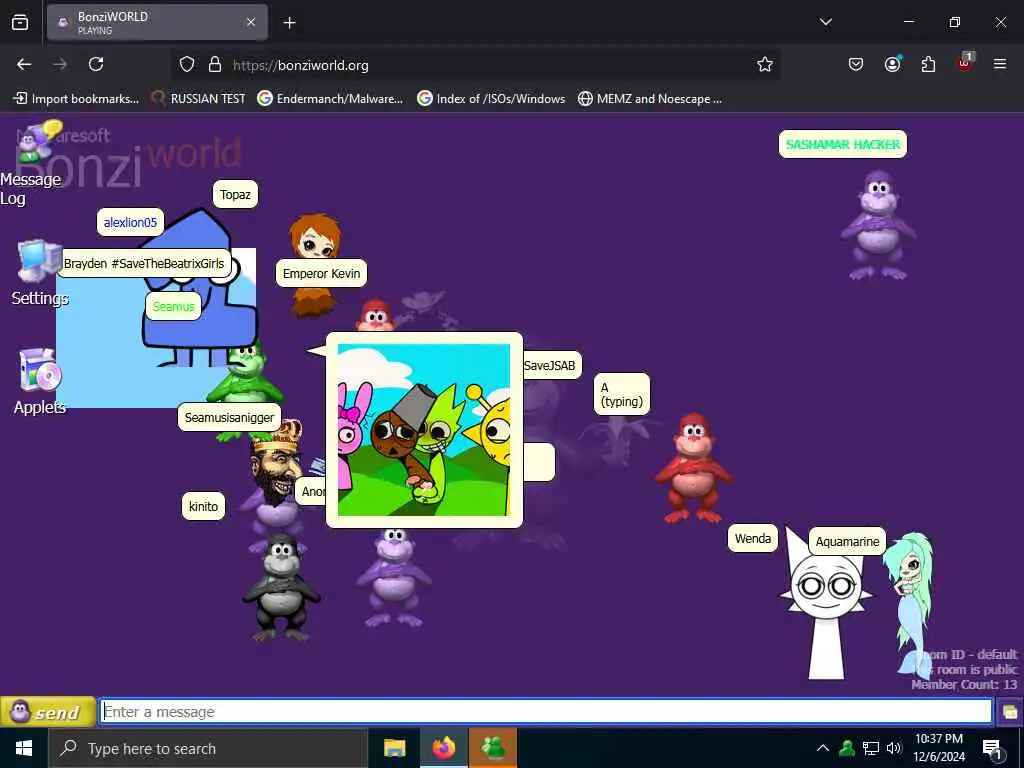The width and height of the screenshot is (1024, 768).
Task: Open the Extensions puzzle icon
Action: (x=928, y=64)
